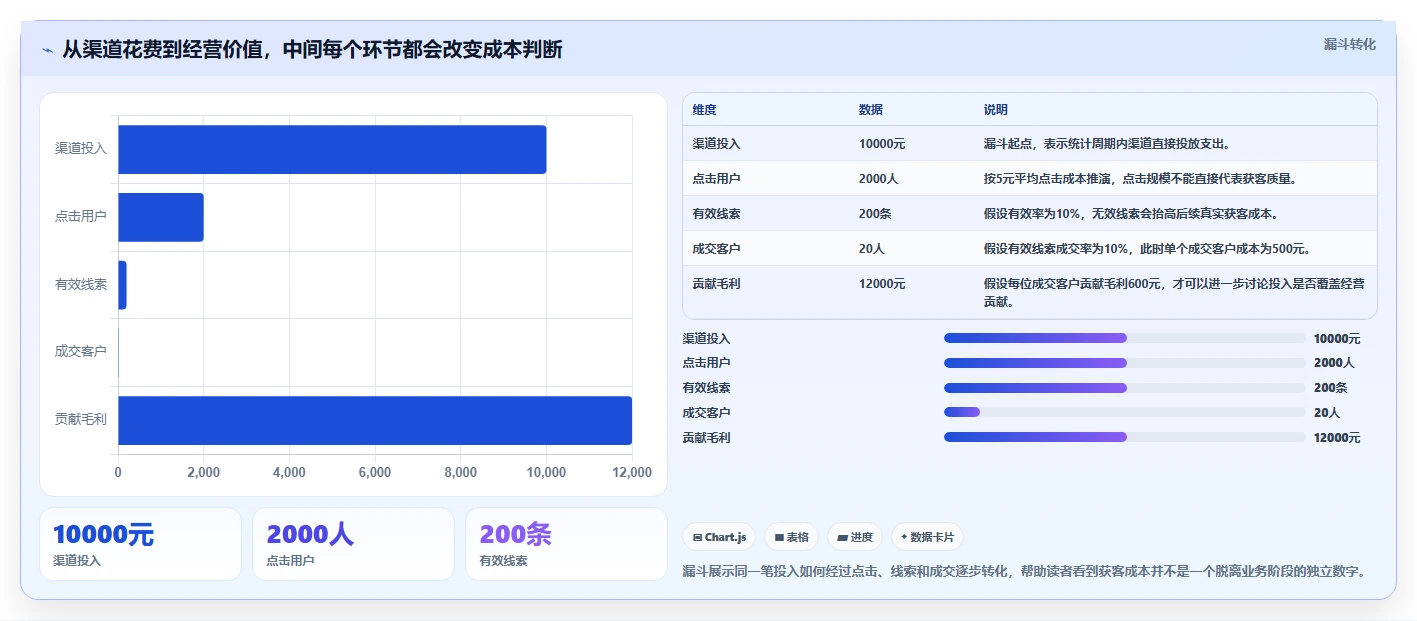Click the 20人 table cell
Screen dimensions: 1417x621
871,249
